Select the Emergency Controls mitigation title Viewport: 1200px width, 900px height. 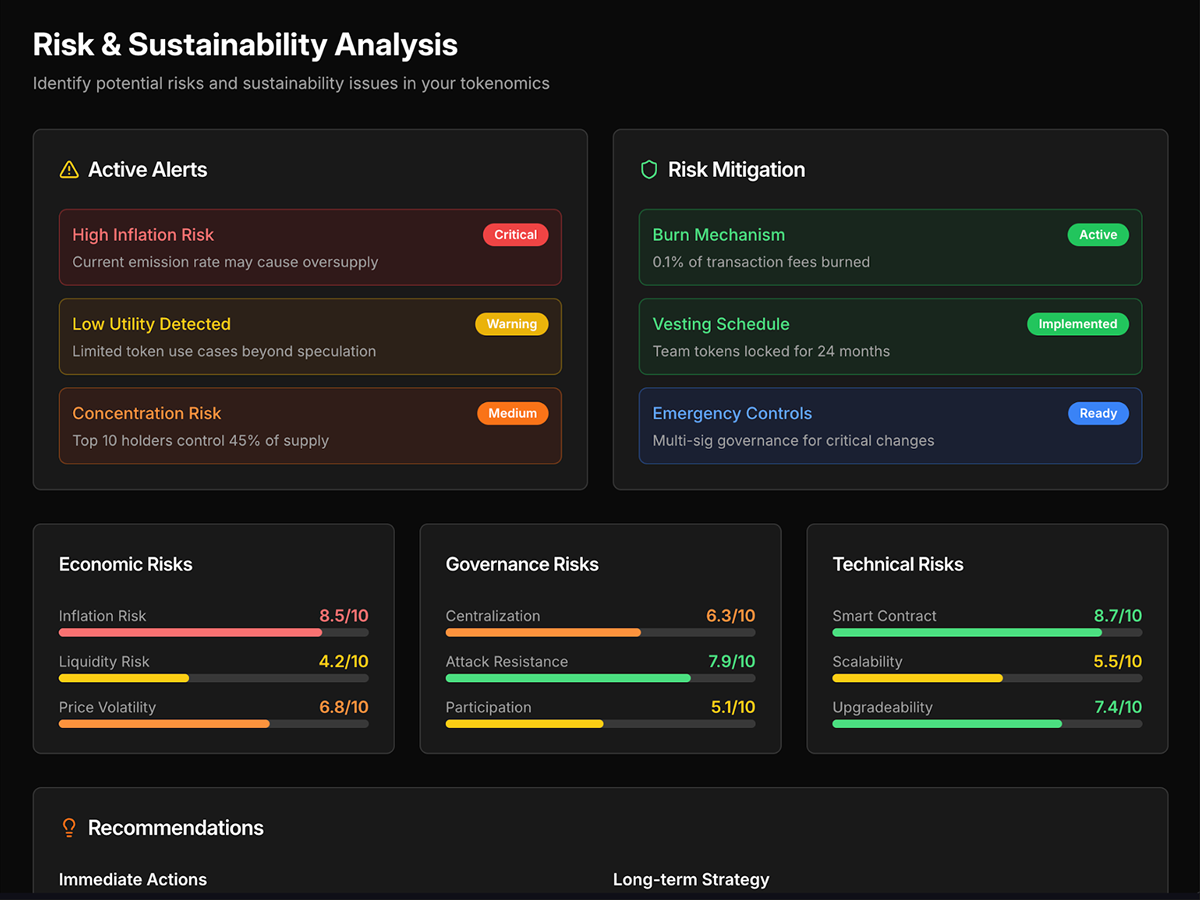point(732,413)
